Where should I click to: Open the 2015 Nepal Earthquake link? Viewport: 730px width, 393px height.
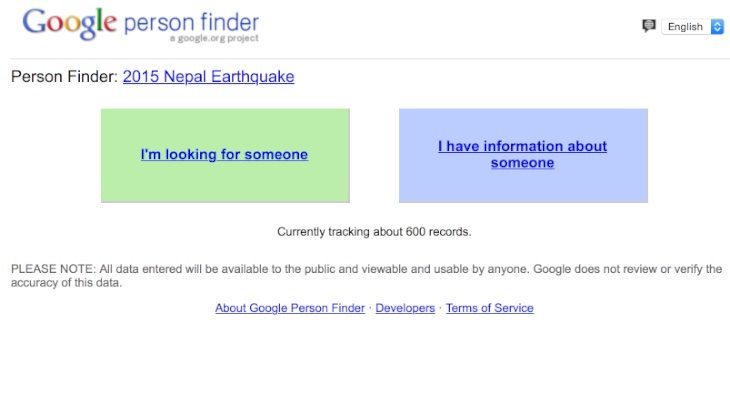208,76
